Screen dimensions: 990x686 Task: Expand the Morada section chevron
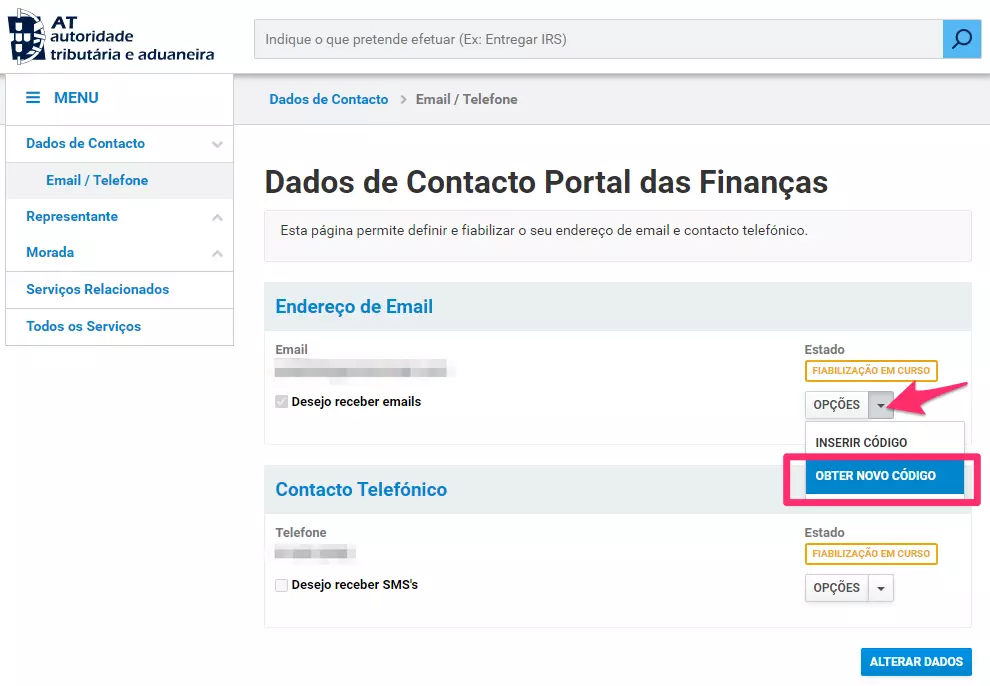pyautogui.click(x=217, y=253)
